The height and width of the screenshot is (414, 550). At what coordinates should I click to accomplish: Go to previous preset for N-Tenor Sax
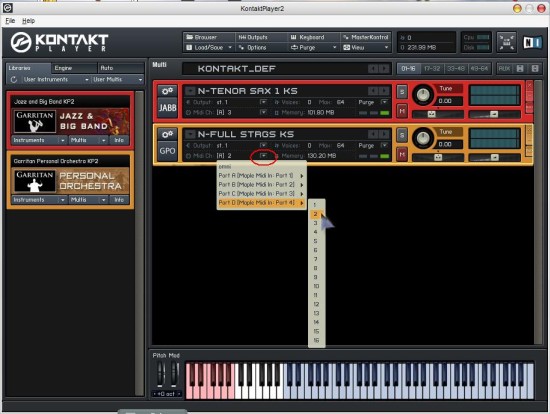[x=373, y=91]
